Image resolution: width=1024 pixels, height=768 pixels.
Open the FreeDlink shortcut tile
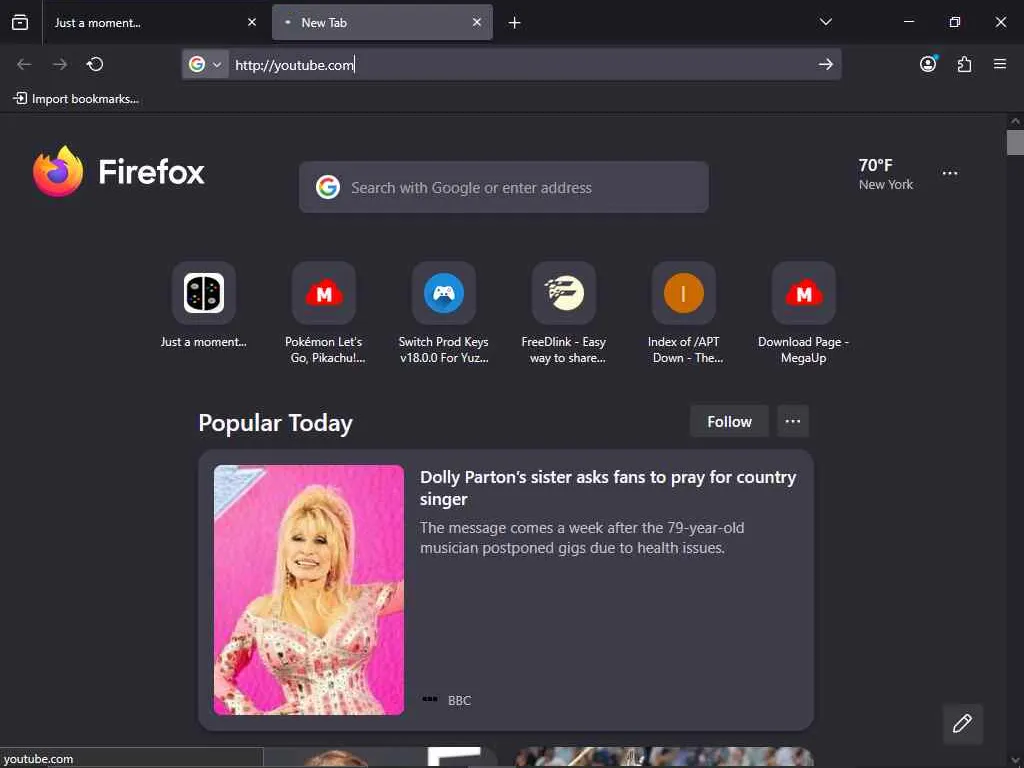click(564, 313)
